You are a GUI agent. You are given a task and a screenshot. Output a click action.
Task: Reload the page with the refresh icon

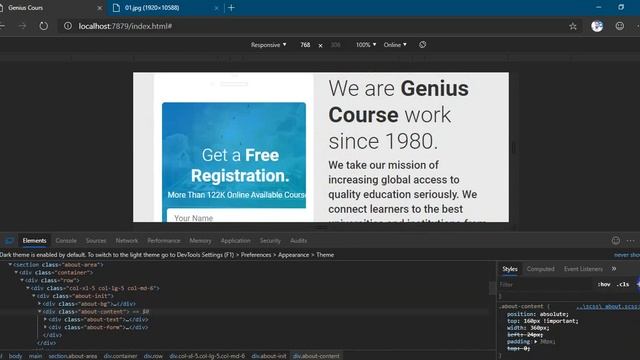pos(43,26)
